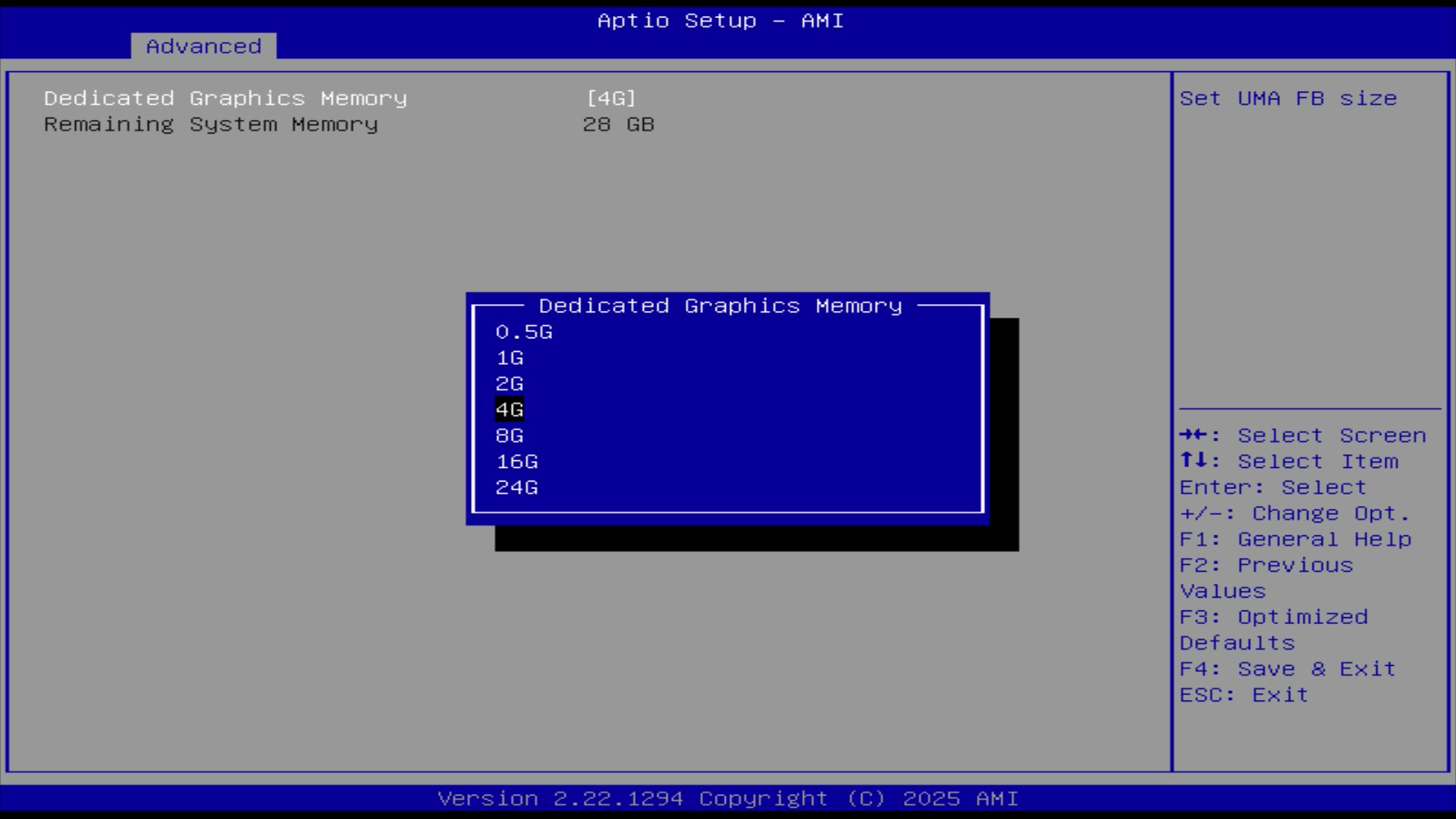This screenshot has height=819, width=1456.
Task: Pick the 2G graphics memory option
Action: click(510, 384)
